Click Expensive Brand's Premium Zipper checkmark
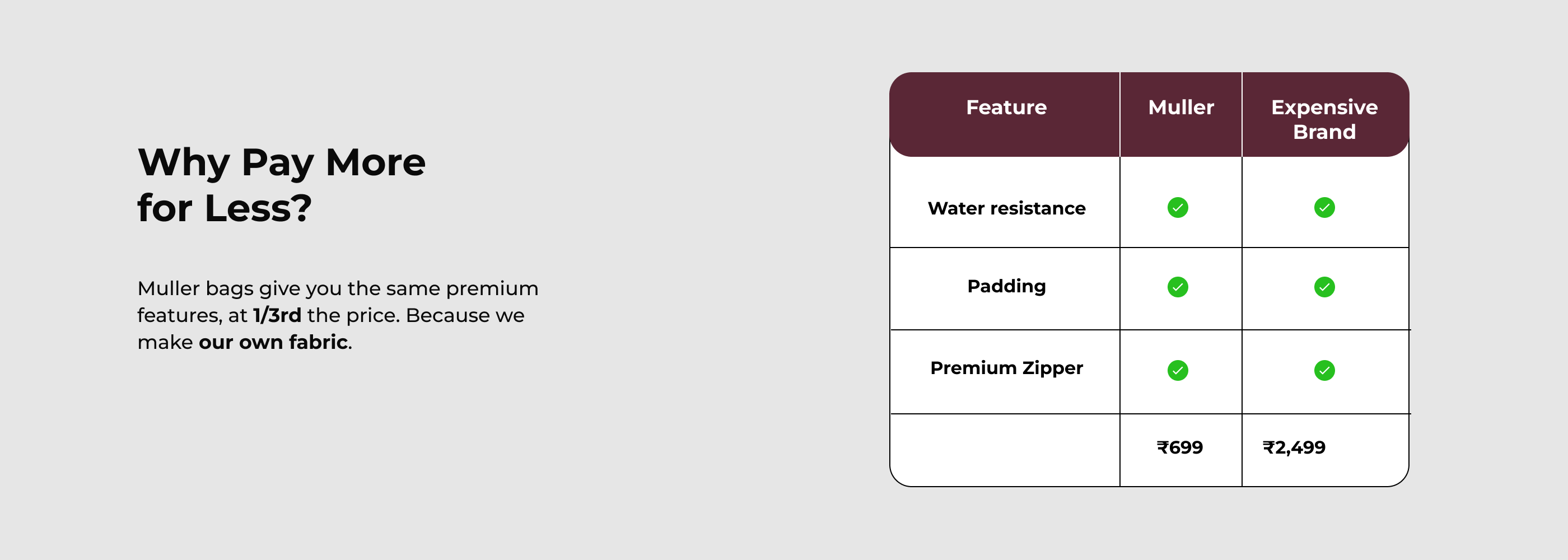The image size is (1568, 560). click(1324, 370)
